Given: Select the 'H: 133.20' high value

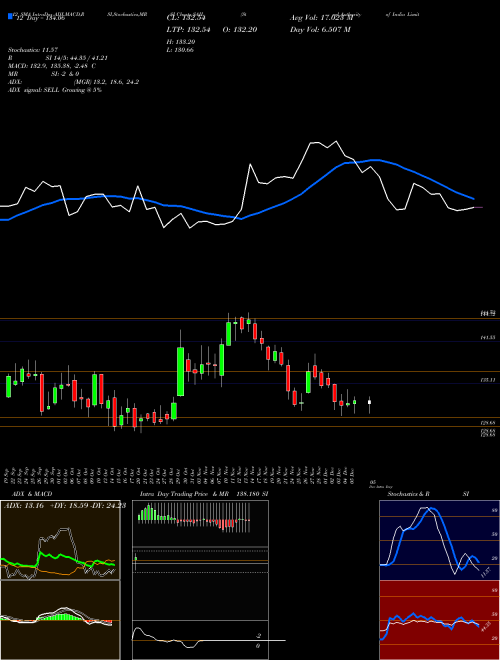Looking at the screenshot, I should 181,42.
